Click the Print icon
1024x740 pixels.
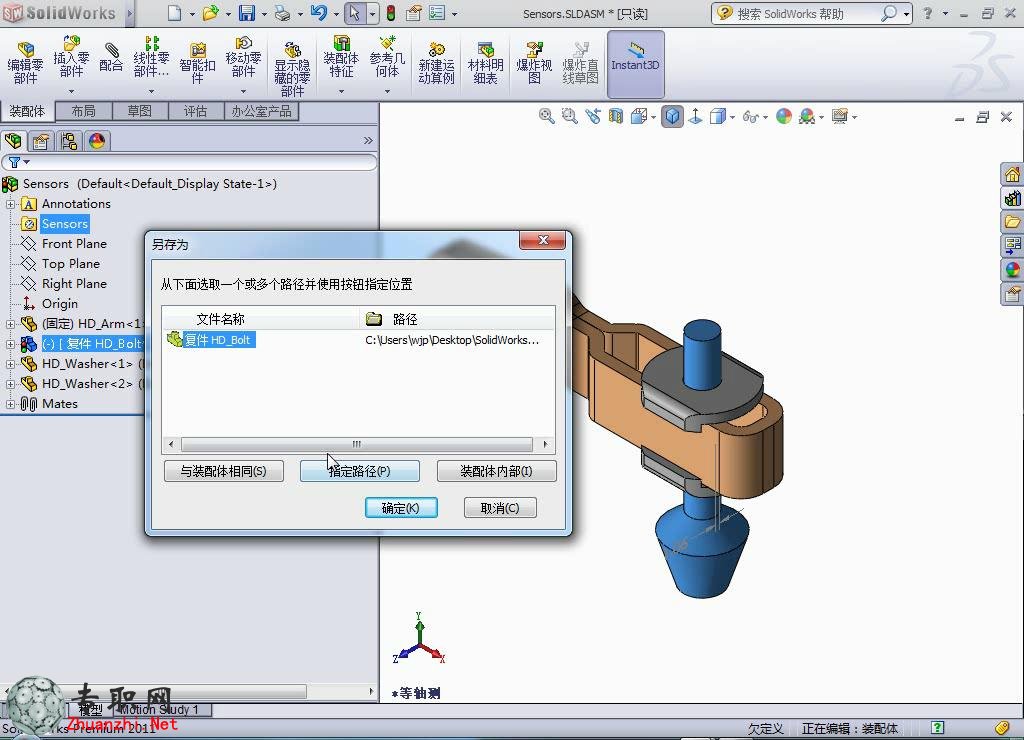(282, 12)
